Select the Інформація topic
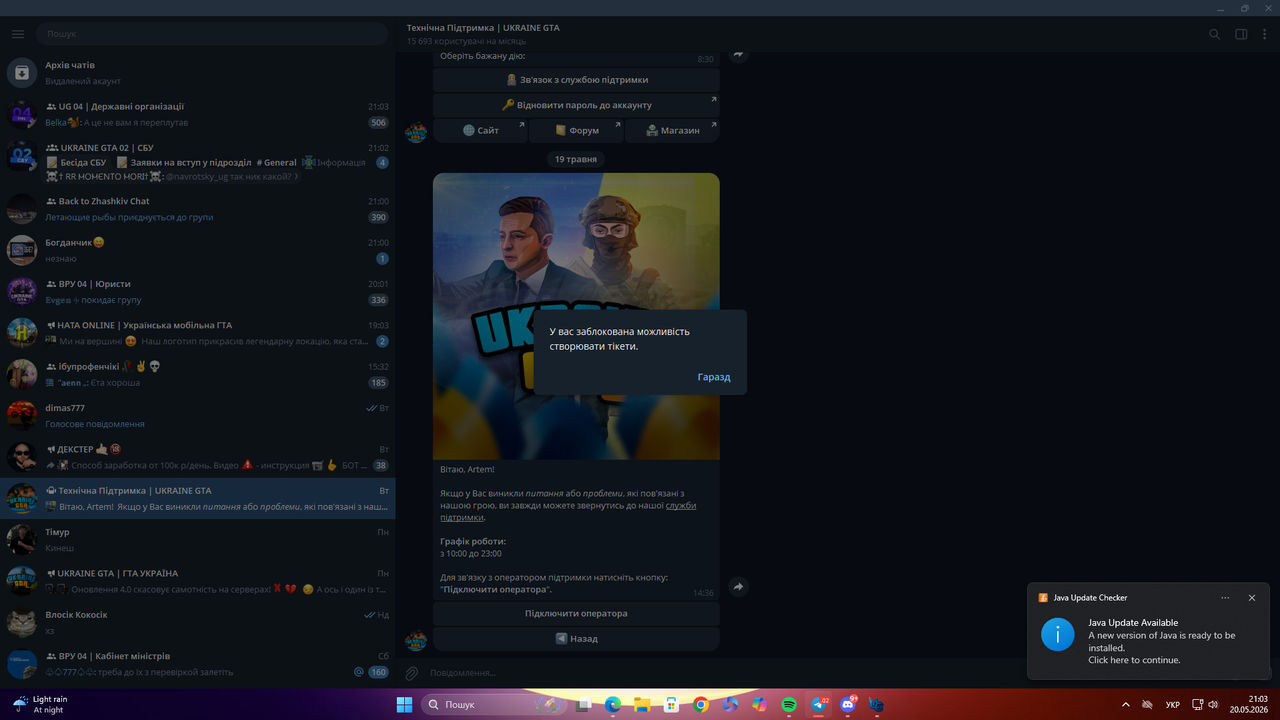 tap(334, 162)
